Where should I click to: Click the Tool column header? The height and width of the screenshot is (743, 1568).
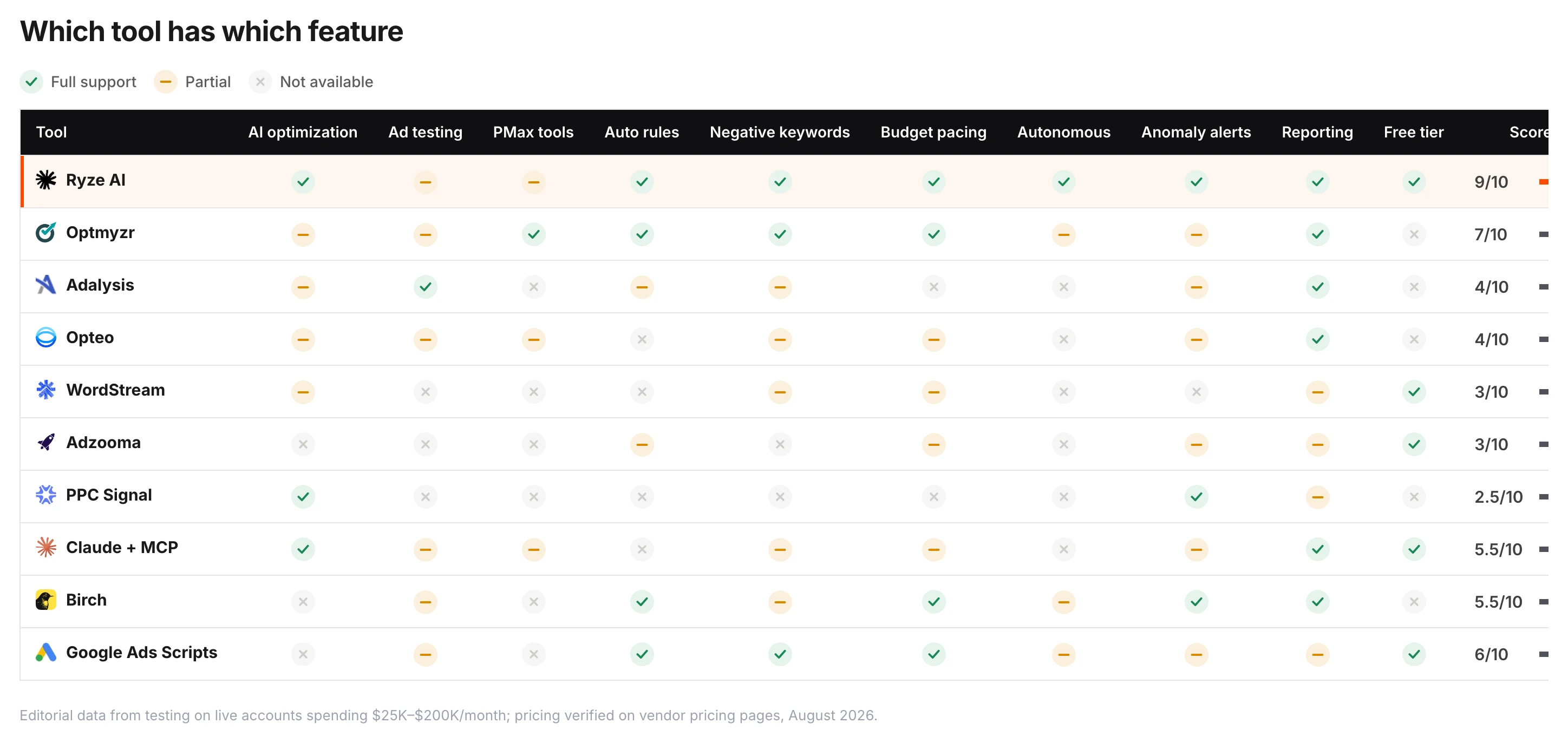pos(51,132)
